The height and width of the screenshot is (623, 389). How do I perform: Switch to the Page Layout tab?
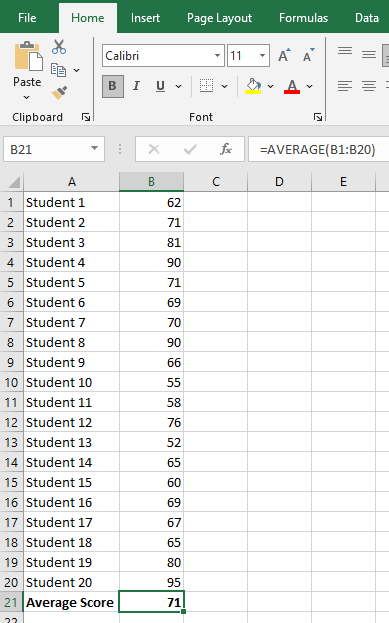[219, 18]
